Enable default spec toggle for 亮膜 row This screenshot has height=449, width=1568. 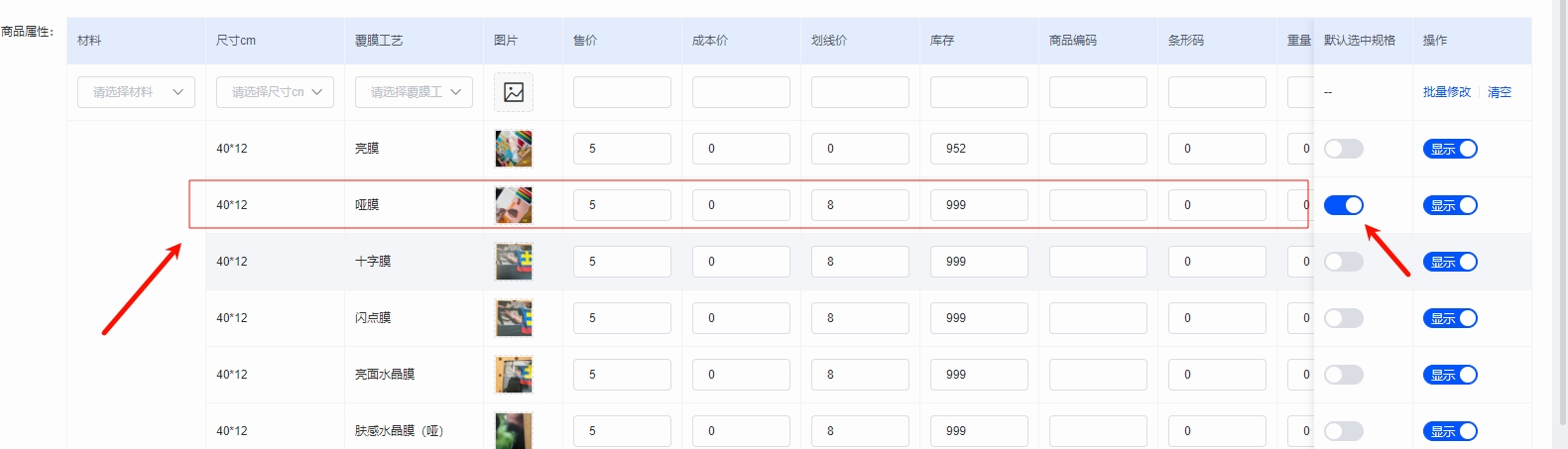tap(1344, 149)
